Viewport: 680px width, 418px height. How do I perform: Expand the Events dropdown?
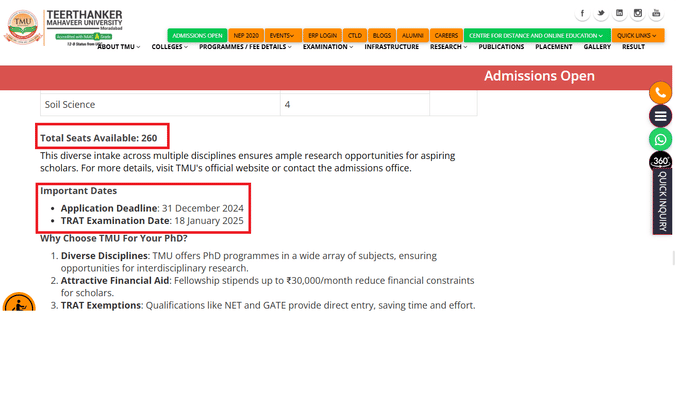pos(282,36)
